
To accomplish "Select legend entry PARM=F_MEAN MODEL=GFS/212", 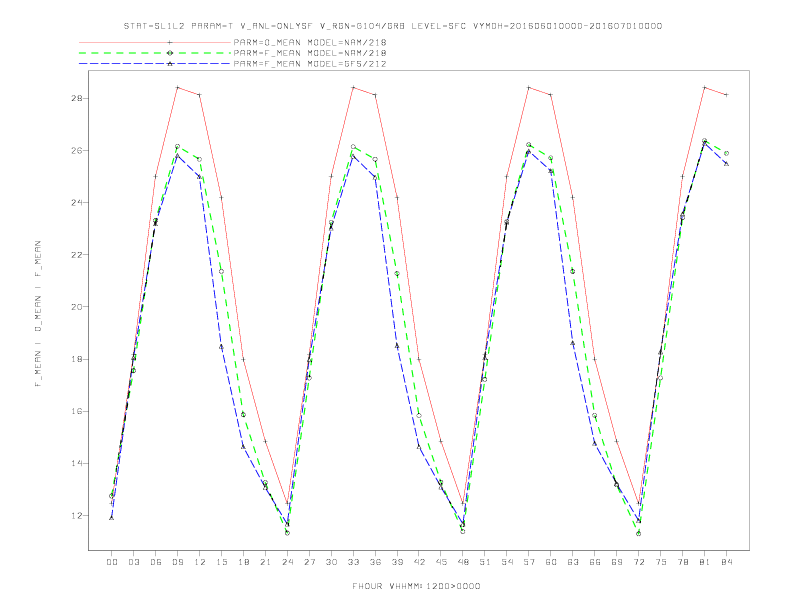I will pyautogui.click(x=310, y=64).
